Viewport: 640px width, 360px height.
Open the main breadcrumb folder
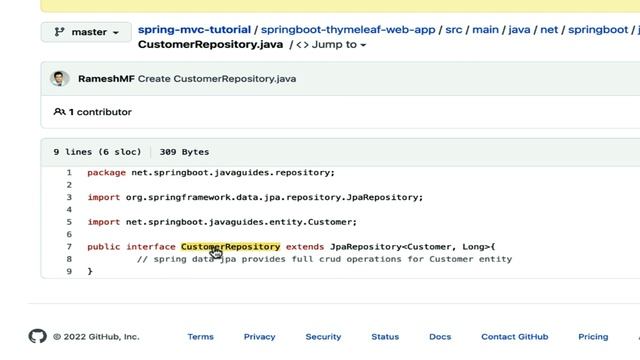tap(485, 30)
